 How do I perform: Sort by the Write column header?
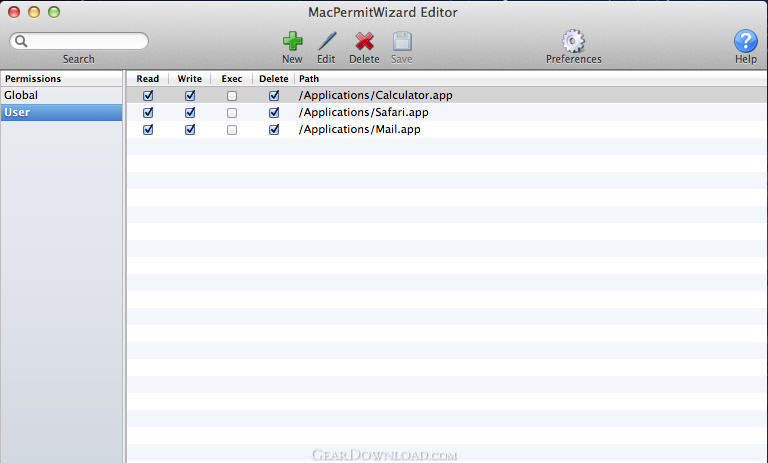pos(190,78)
